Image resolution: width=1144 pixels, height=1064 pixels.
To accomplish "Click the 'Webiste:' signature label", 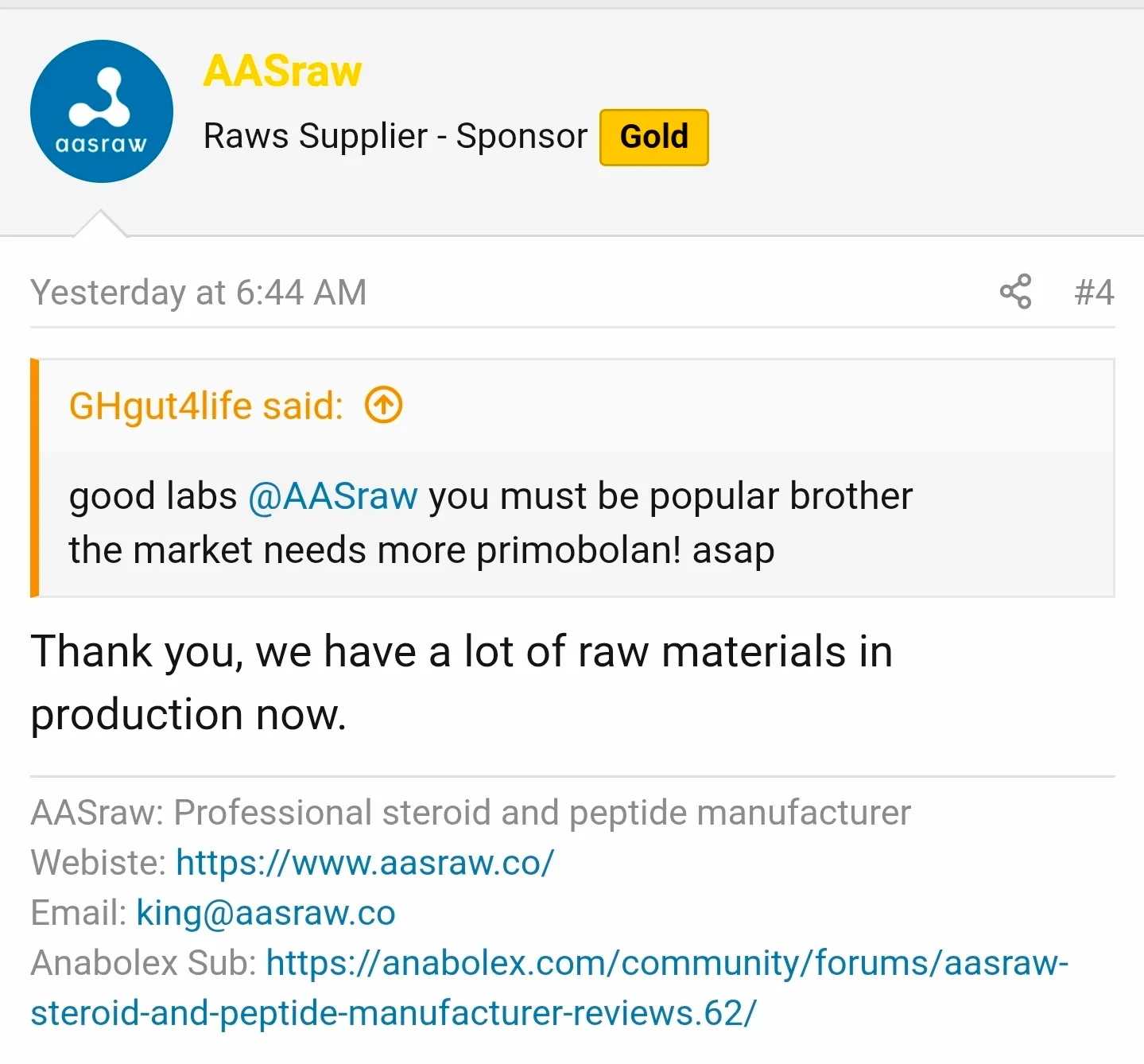I will (x=98, y=863).
